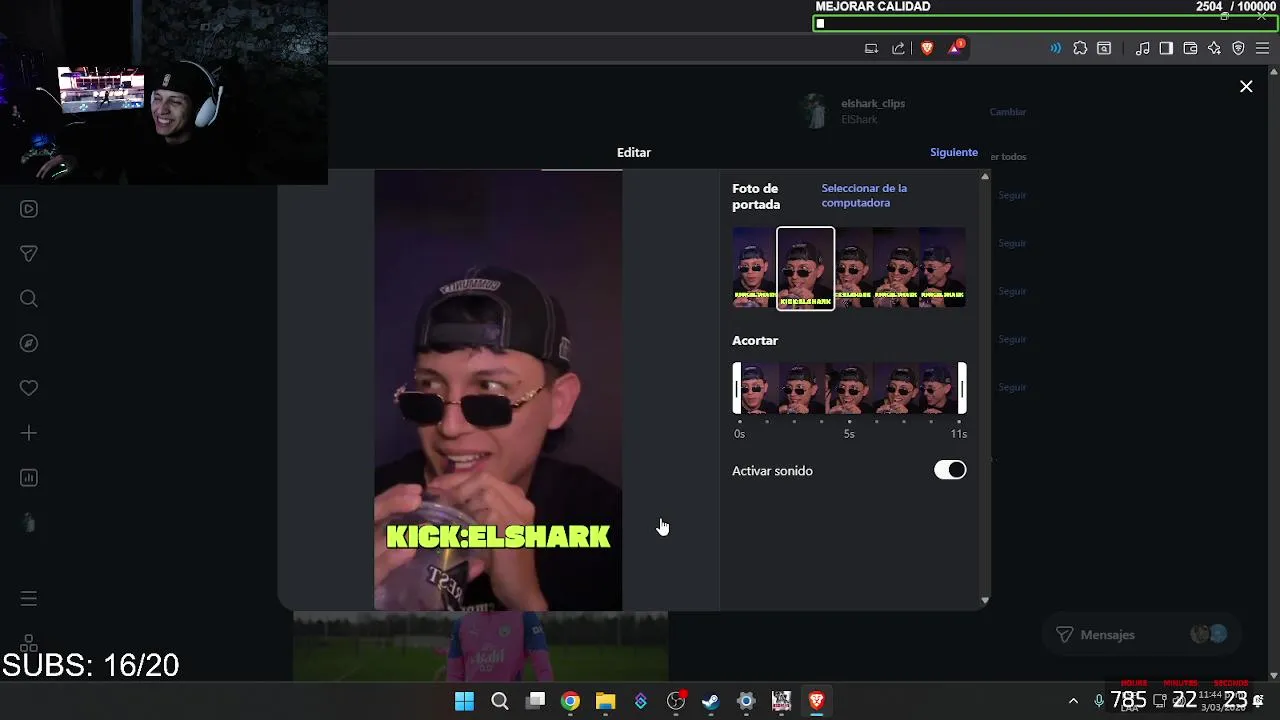Open the dashboard chart icon in sidebar
Image resolution: width=1280 pixels, height=720 pixels.
(x=29, y=478)
